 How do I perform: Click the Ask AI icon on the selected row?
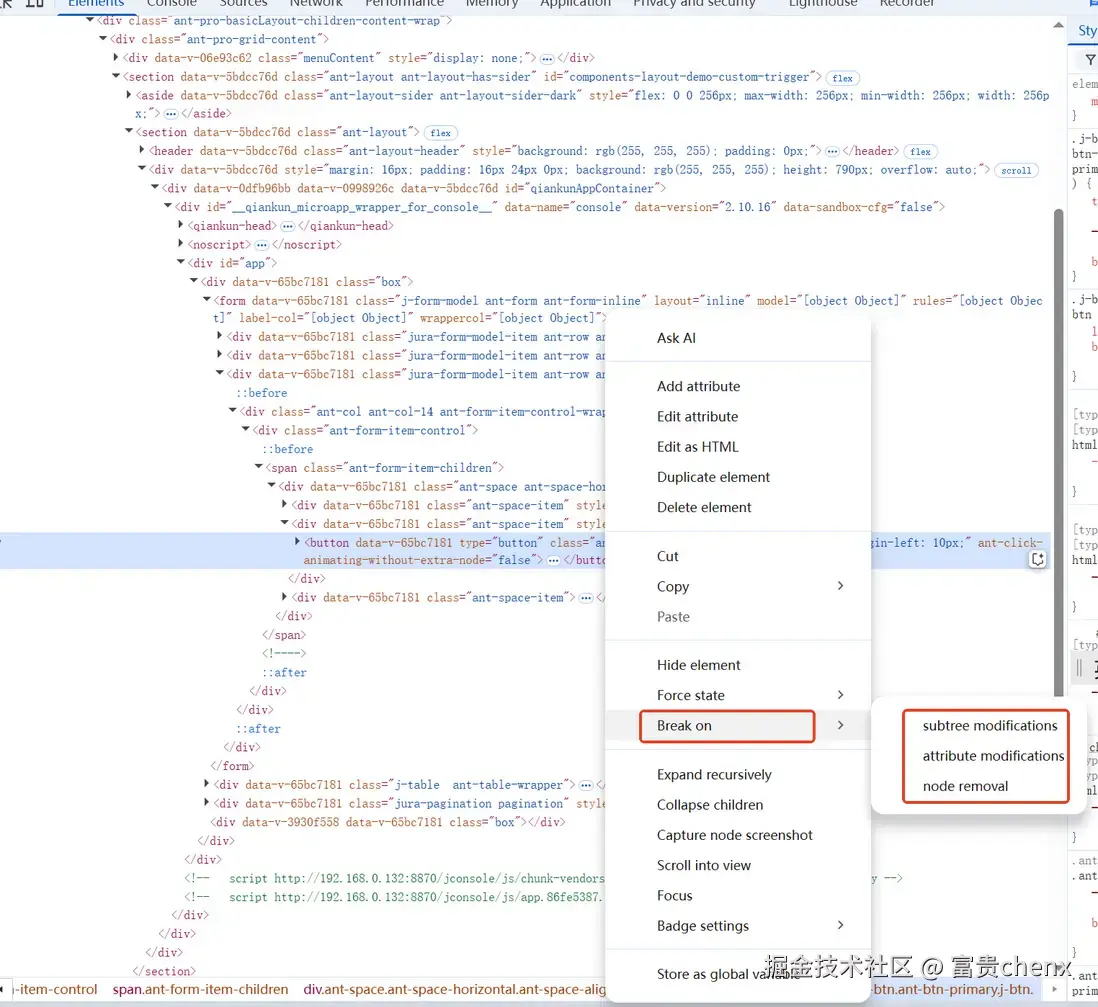pos(1038,560)
